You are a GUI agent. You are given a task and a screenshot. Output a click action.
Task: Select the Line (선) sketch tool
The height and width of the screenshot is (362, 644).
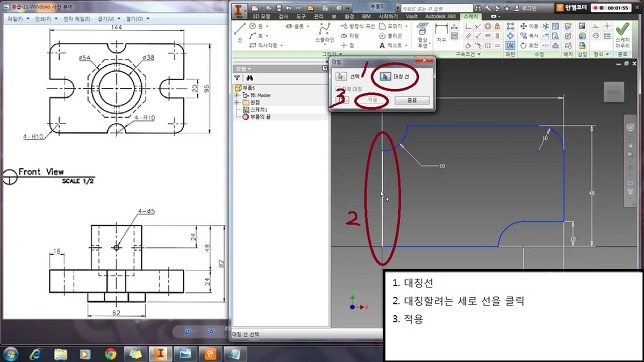pyautogui.click(x=240, y=33)
